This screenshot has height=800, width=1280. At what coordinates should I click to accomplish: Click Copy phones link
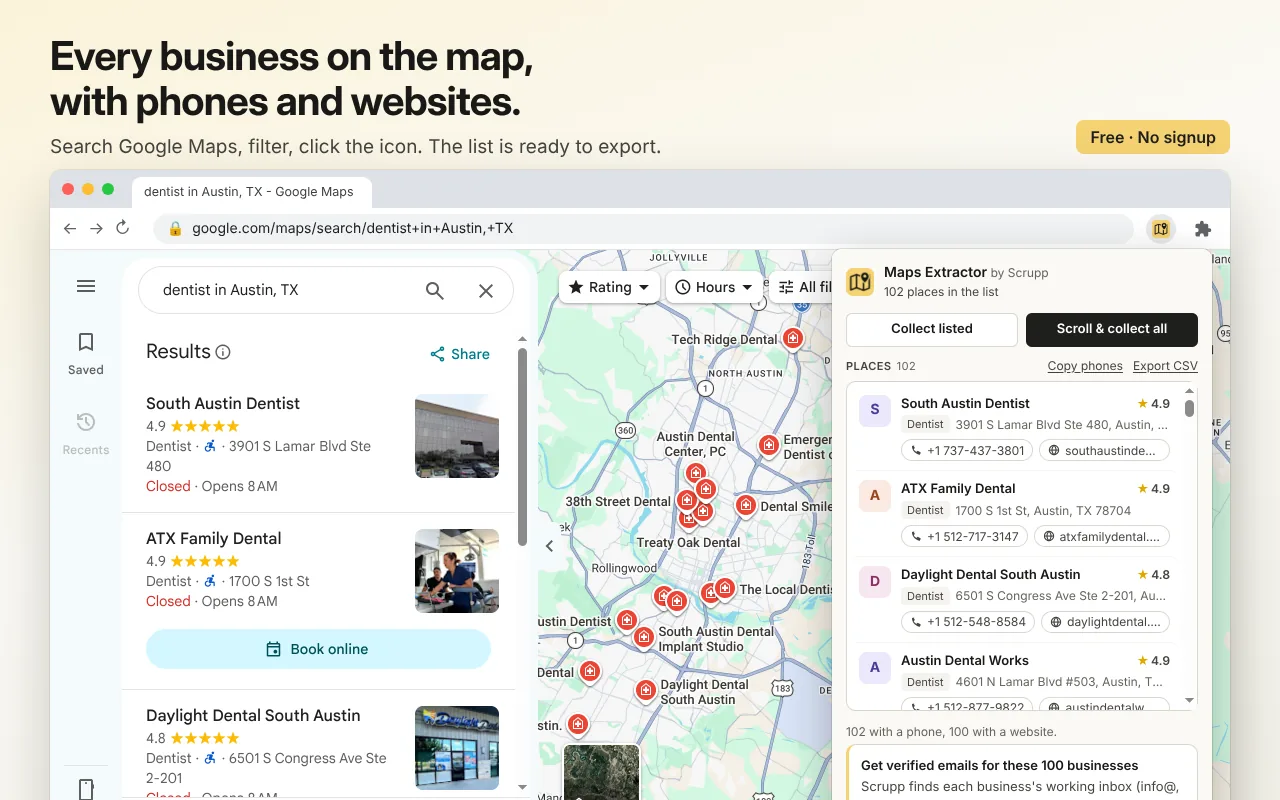point(1085,366)
